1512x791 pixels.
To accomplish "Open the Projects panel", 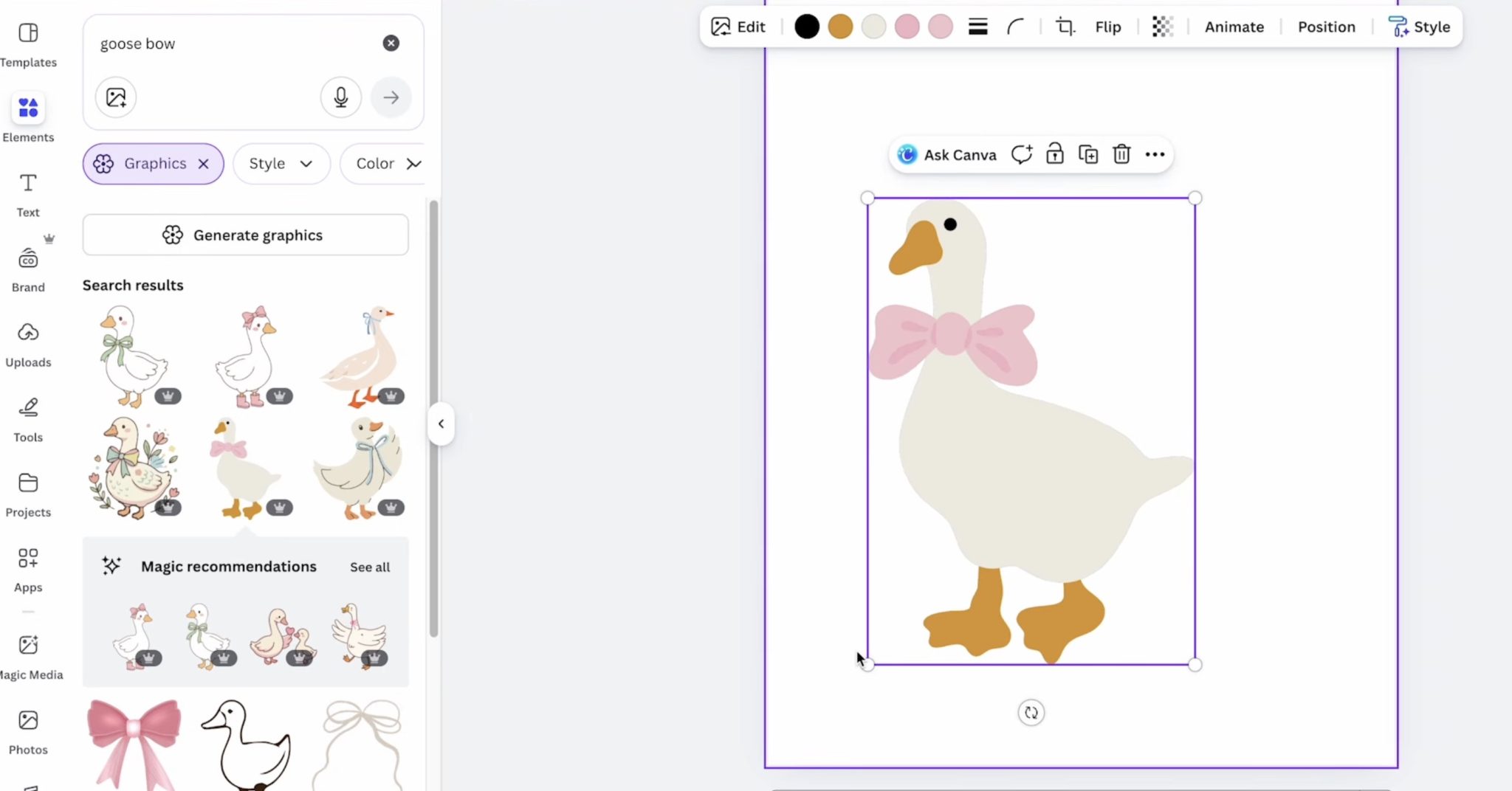I will [x=28, y=493].
